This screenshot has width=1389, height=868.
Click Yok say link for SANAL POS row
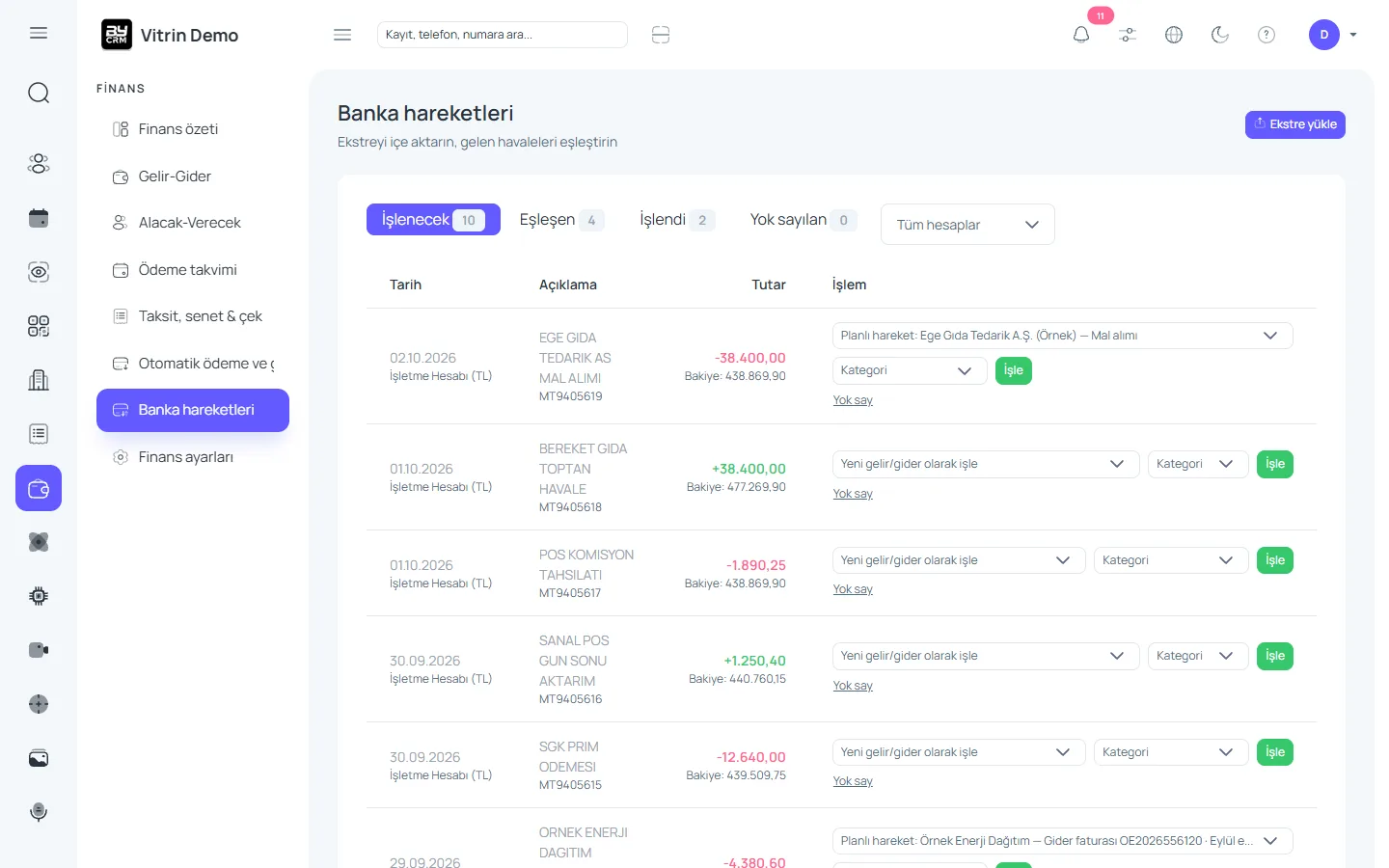[x=853, y=686]
